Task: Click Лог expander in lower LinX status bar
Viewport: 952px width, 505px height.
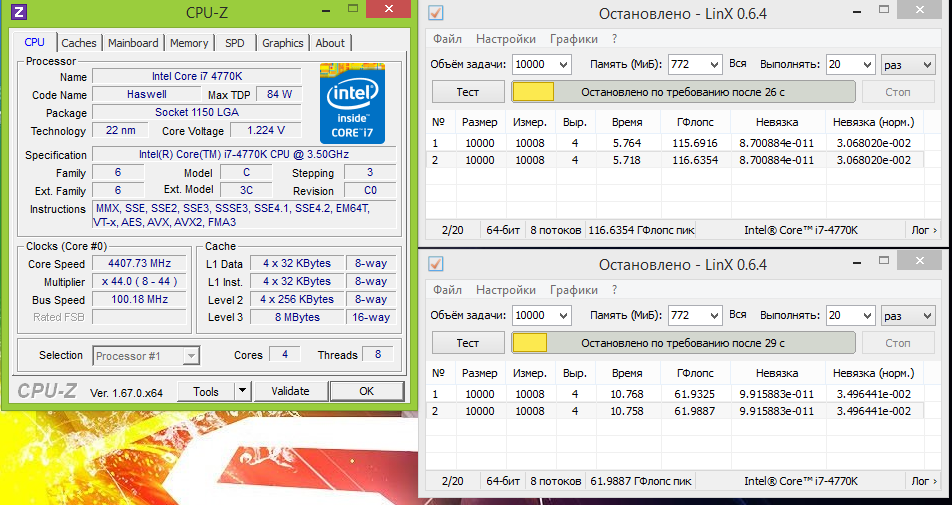Action: click(924, 481)
